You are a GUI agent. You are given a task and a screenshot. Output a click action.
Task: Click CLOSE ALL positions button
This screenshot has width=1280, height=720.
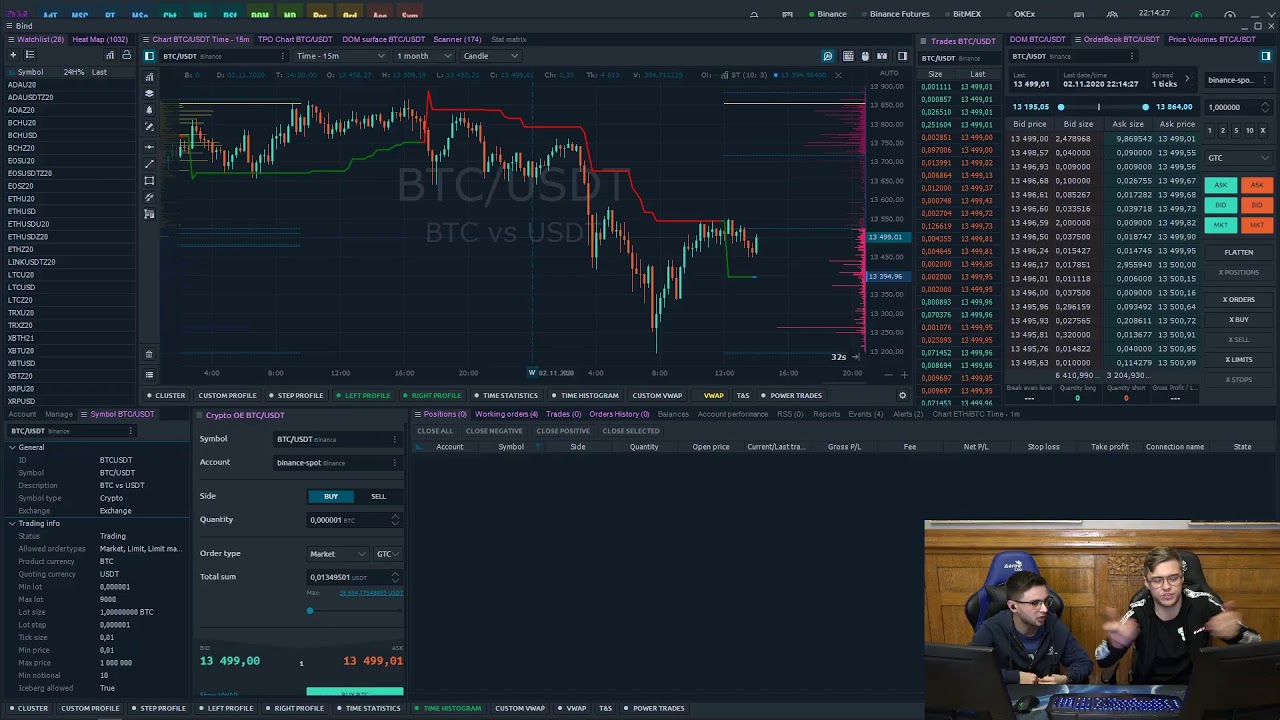435,431
